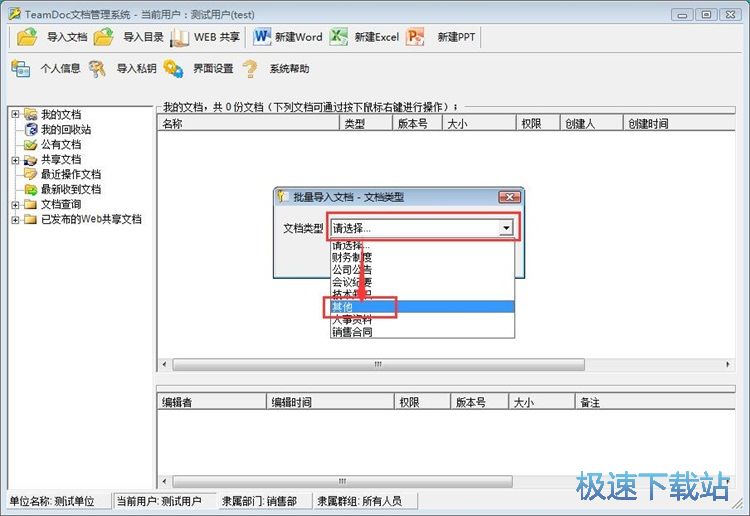Click the 系统帮助 toolbar label

click(x=289, y=69)
